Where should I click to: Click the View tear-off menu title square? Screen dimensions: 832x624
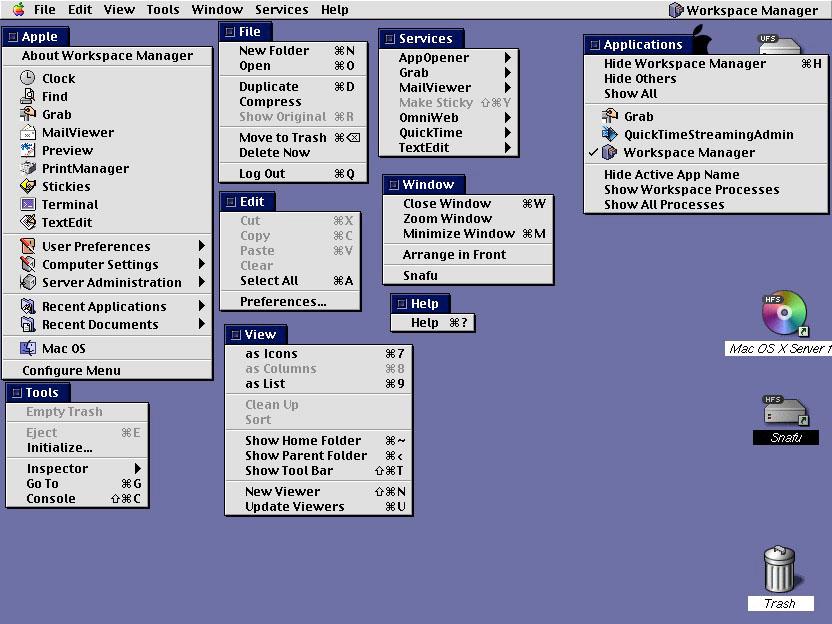point(236,335)
